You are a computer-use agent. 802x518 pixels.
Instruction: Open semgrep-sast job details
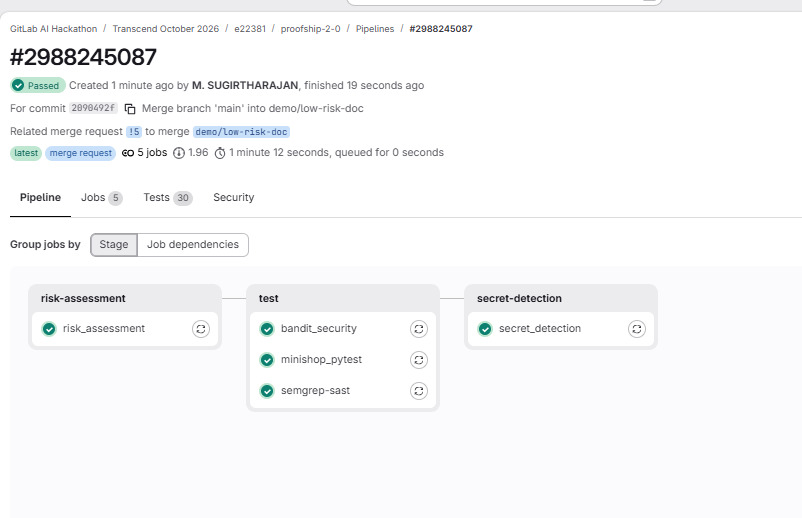click(x=316, y=391)
